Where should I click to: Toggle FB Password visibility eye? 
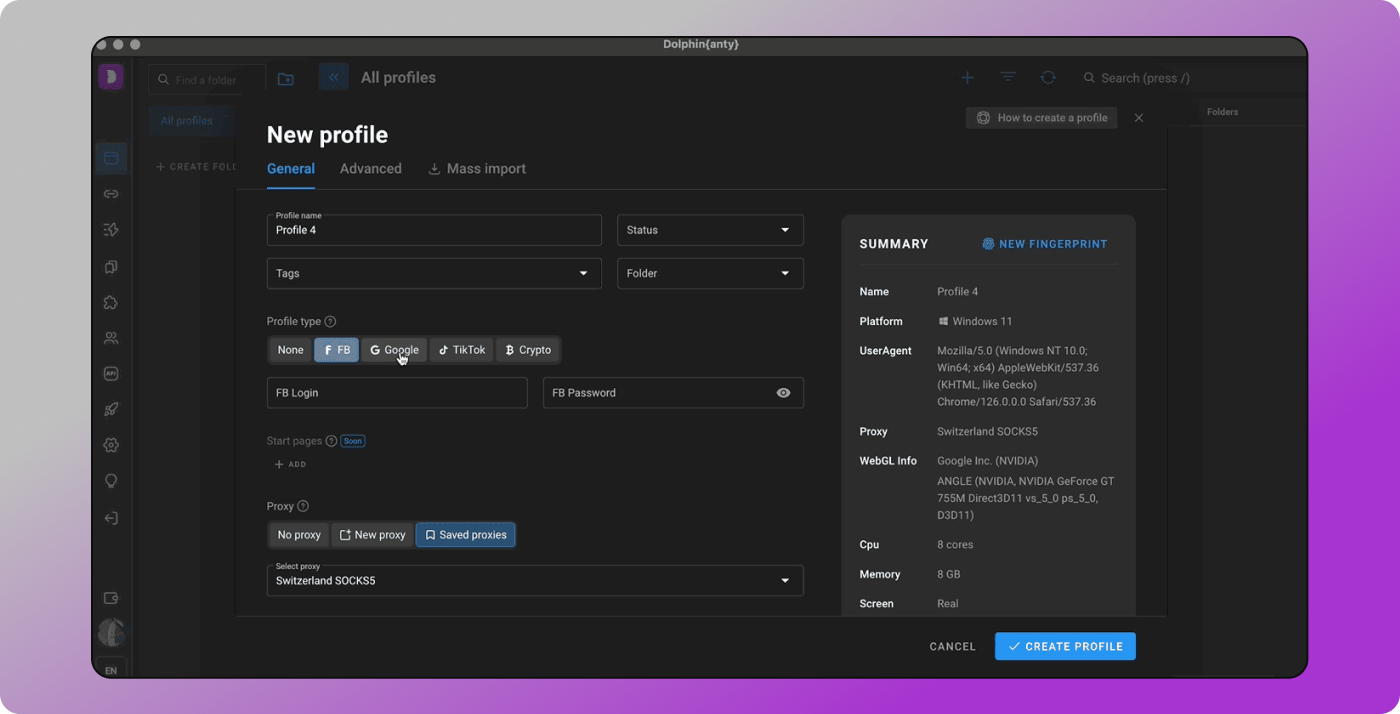[783, 393]
